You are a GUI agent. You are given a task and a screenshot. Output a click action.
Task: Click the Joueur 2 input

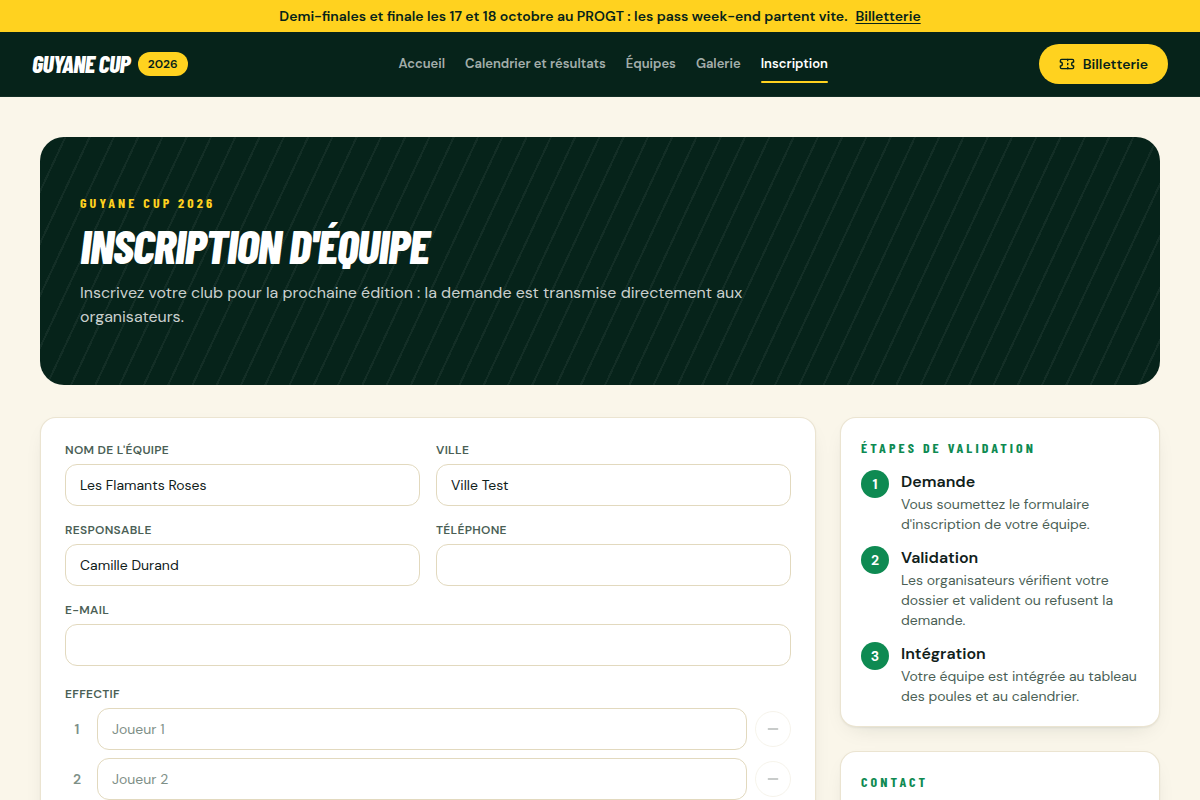(422, 779)
